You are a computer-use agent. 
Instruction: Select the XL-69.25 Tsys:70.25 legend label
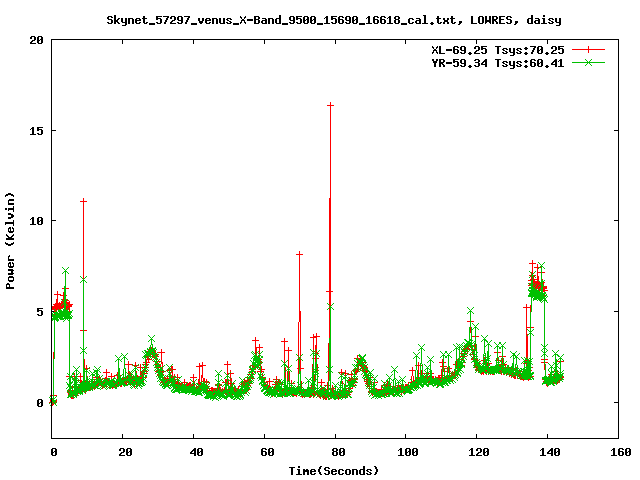[498, 50]
